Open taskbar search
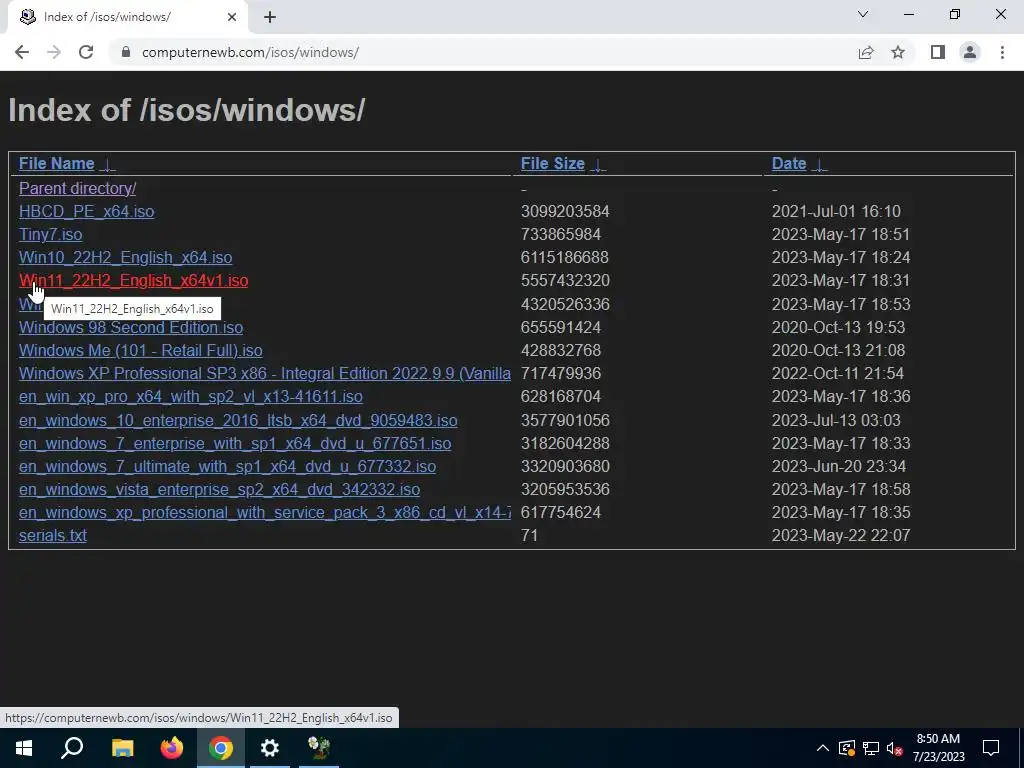1024x768 pixels. (x=72, y=748)
